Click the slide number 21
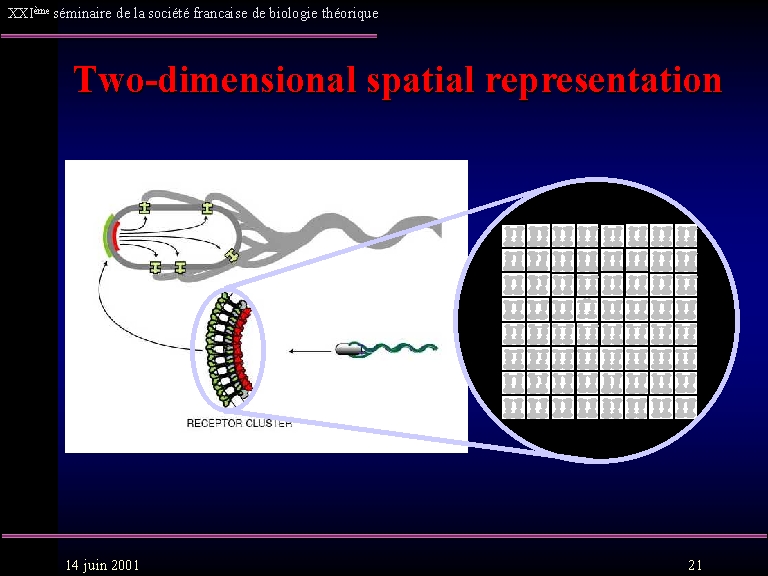768x576 pixels. pyautogui.click(x=695, y=565)
